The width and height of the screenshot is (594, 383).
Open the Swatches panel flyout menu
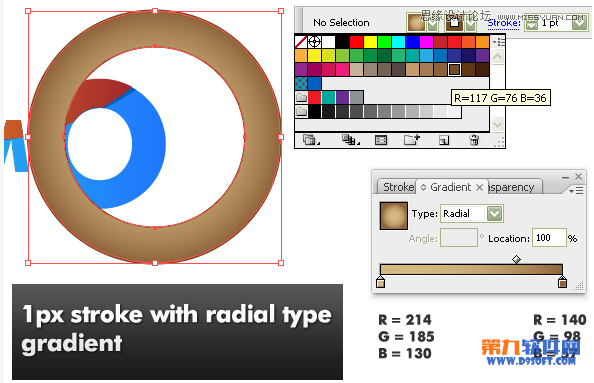coord(499,42)
